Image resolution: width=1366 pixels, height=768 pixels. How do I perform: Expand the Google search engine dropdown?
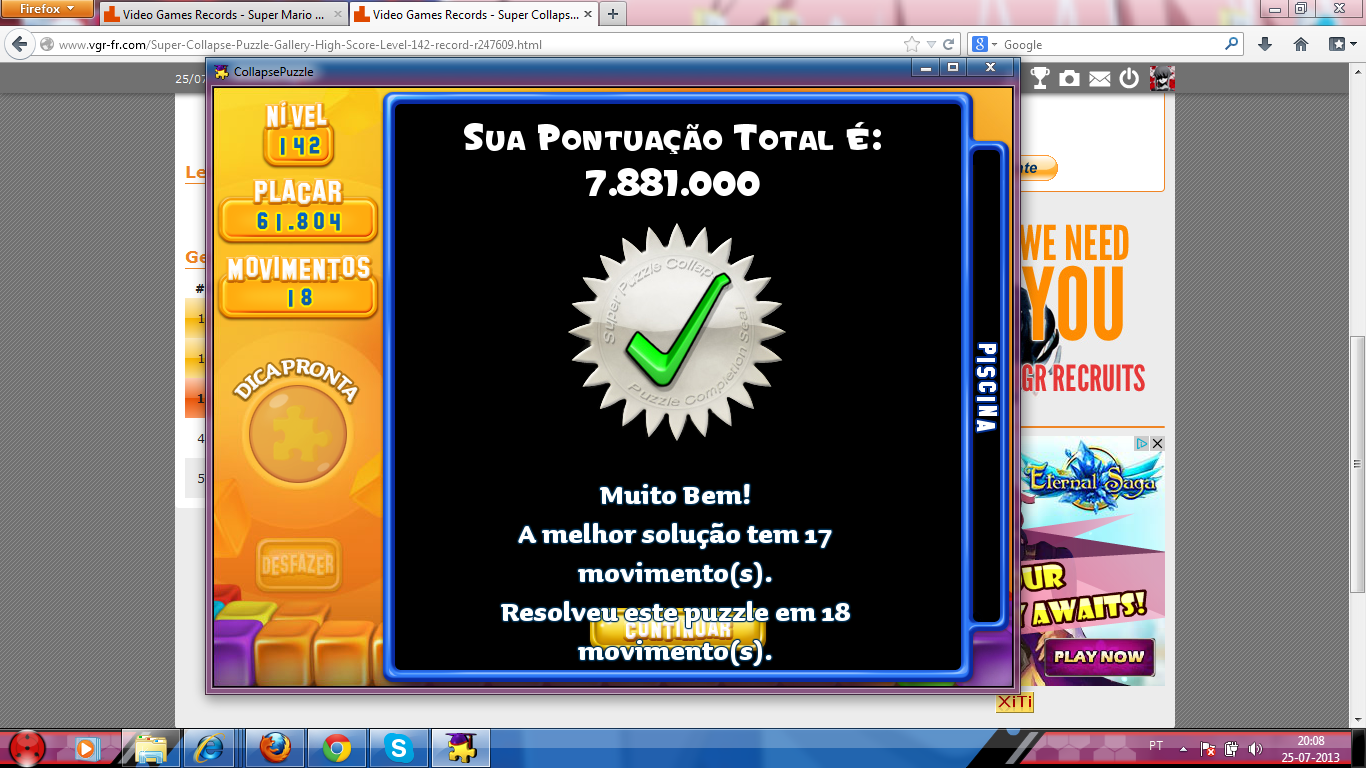pyautogui.click(x=986, y=44)
